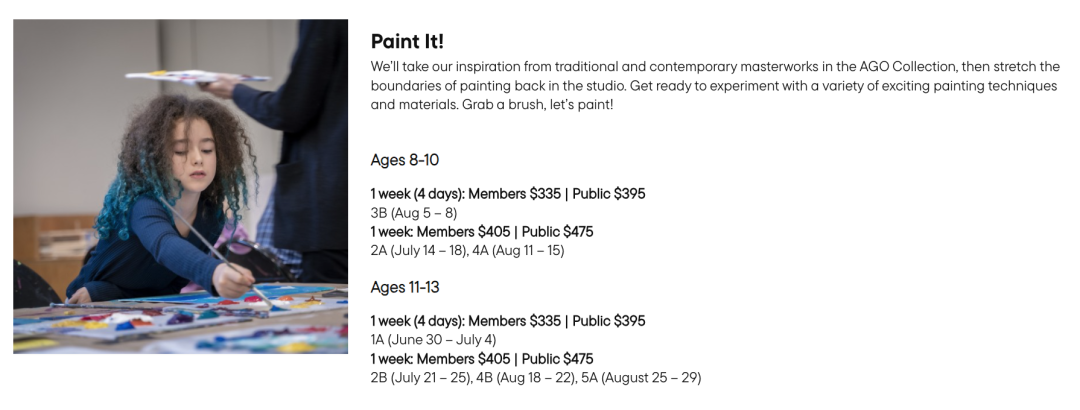Click the Ages 8-10 one-week $405 pricing line
Viewport: 1080px width, 410px height.
pyautogui.click(x=481, y=232)
